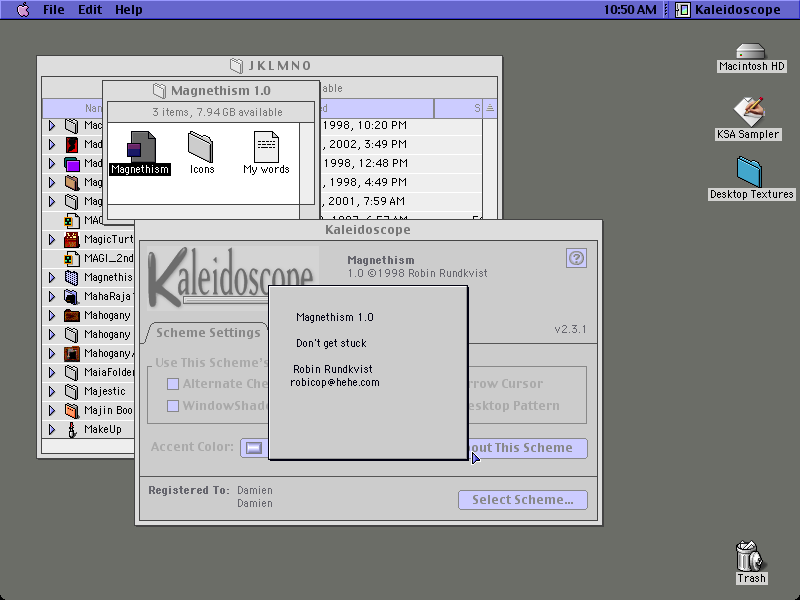Click the menu bar clock showing 10:50 AM
This screenshot has width=800, height=600.
click(630, 9)
